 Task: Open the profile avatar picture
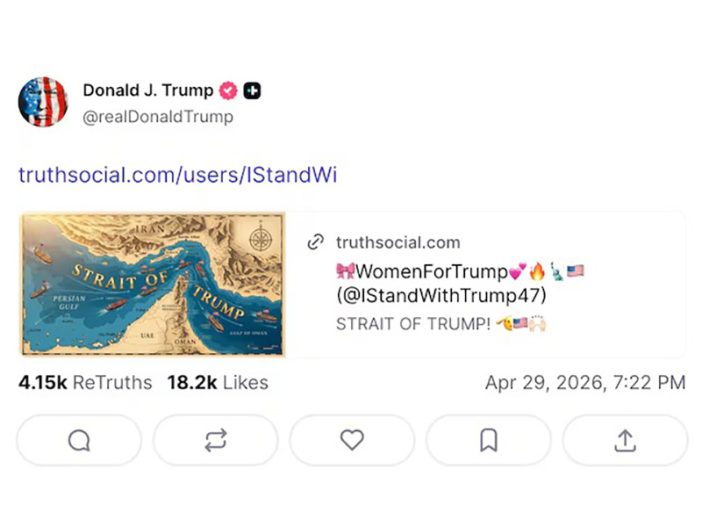43,102
